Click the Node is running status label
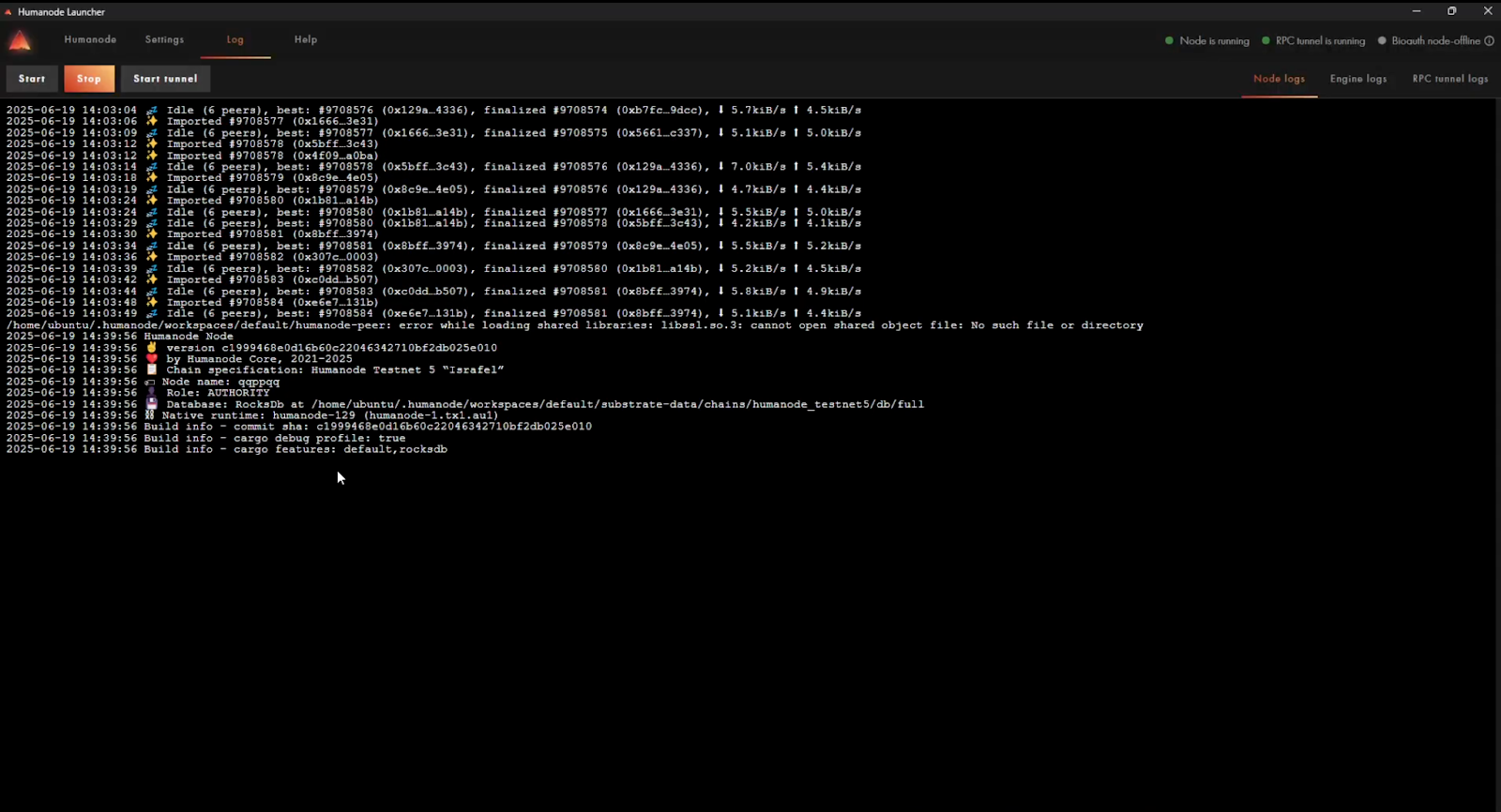Screen dimensions: 1501x812 click(1214, 40)
